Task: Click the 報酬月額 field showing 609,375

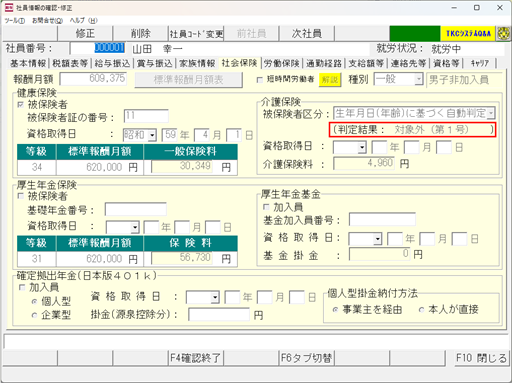Action: [93, 79]
